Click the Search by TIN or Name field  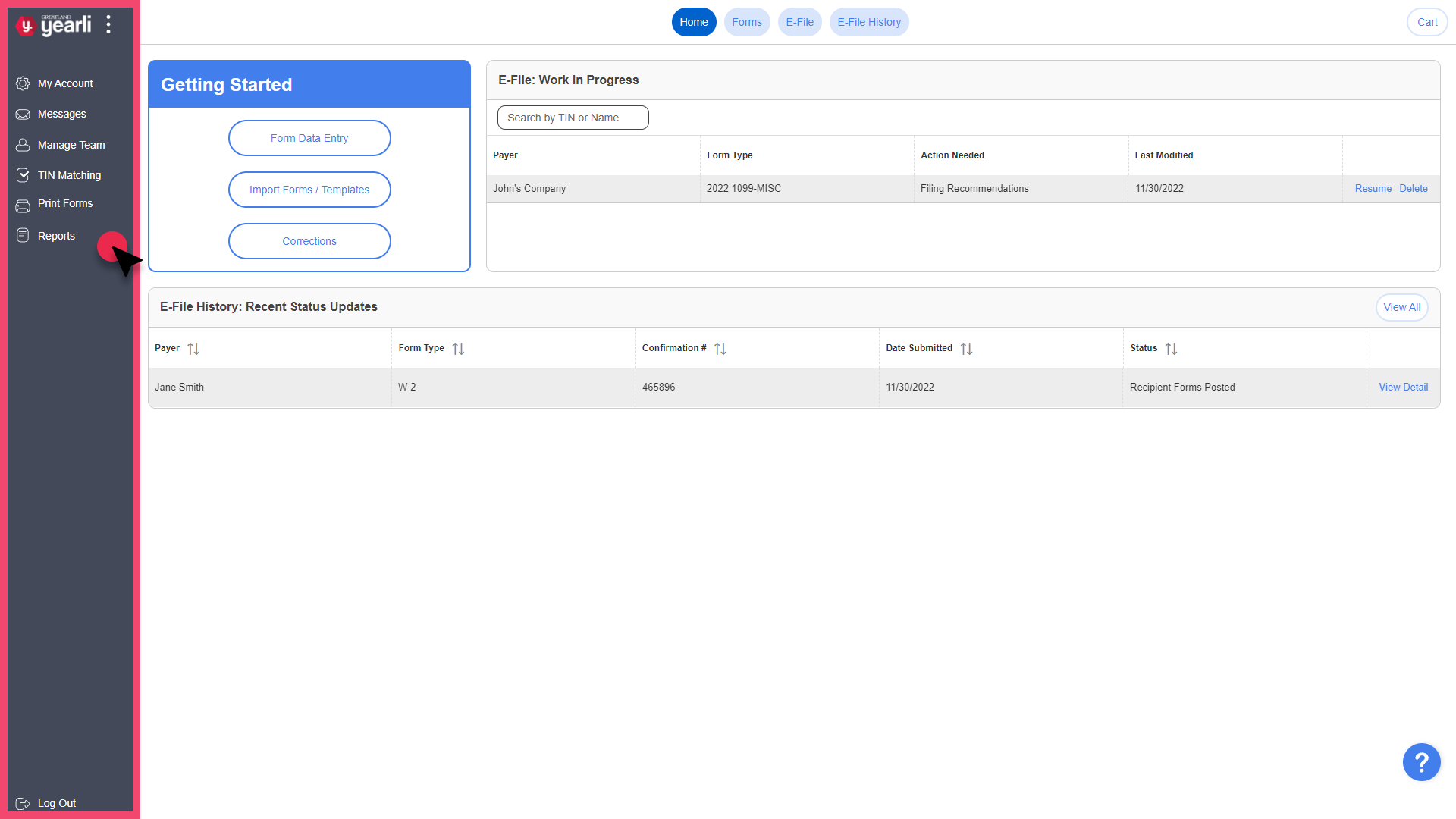(573, 118)
